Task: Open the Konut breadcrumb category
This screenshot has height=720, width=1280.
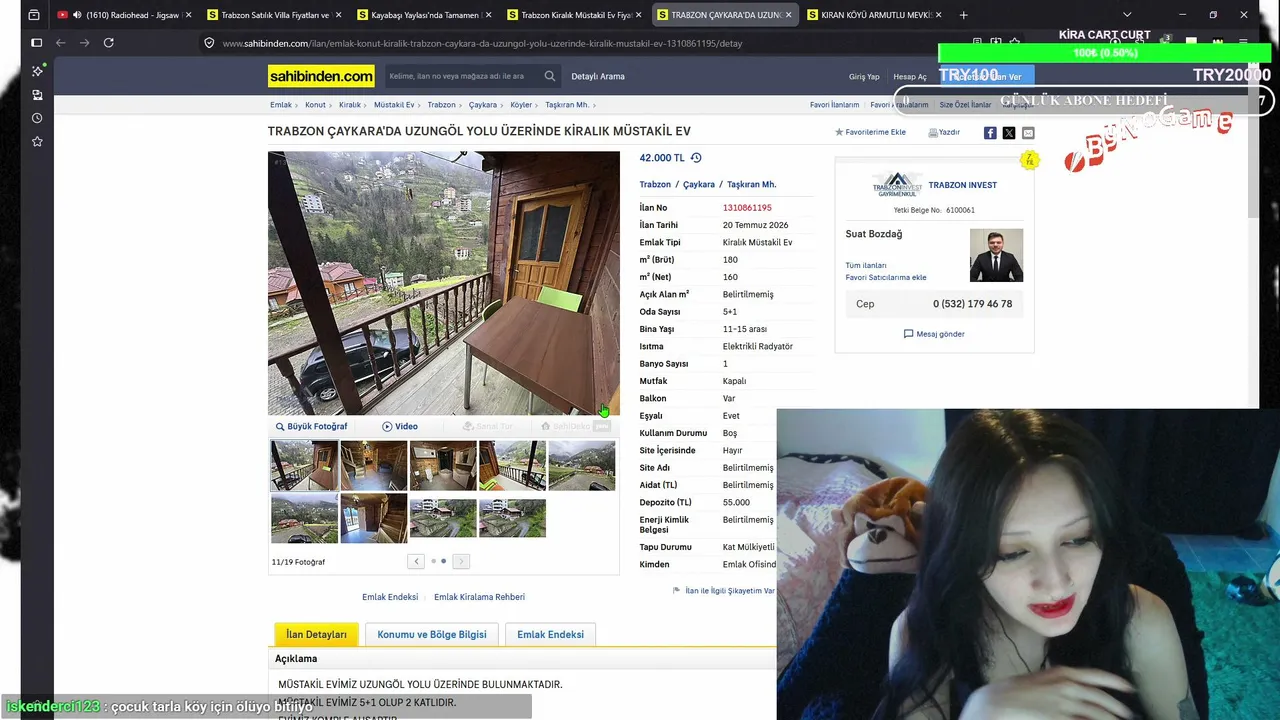Action: coord(316,105)
